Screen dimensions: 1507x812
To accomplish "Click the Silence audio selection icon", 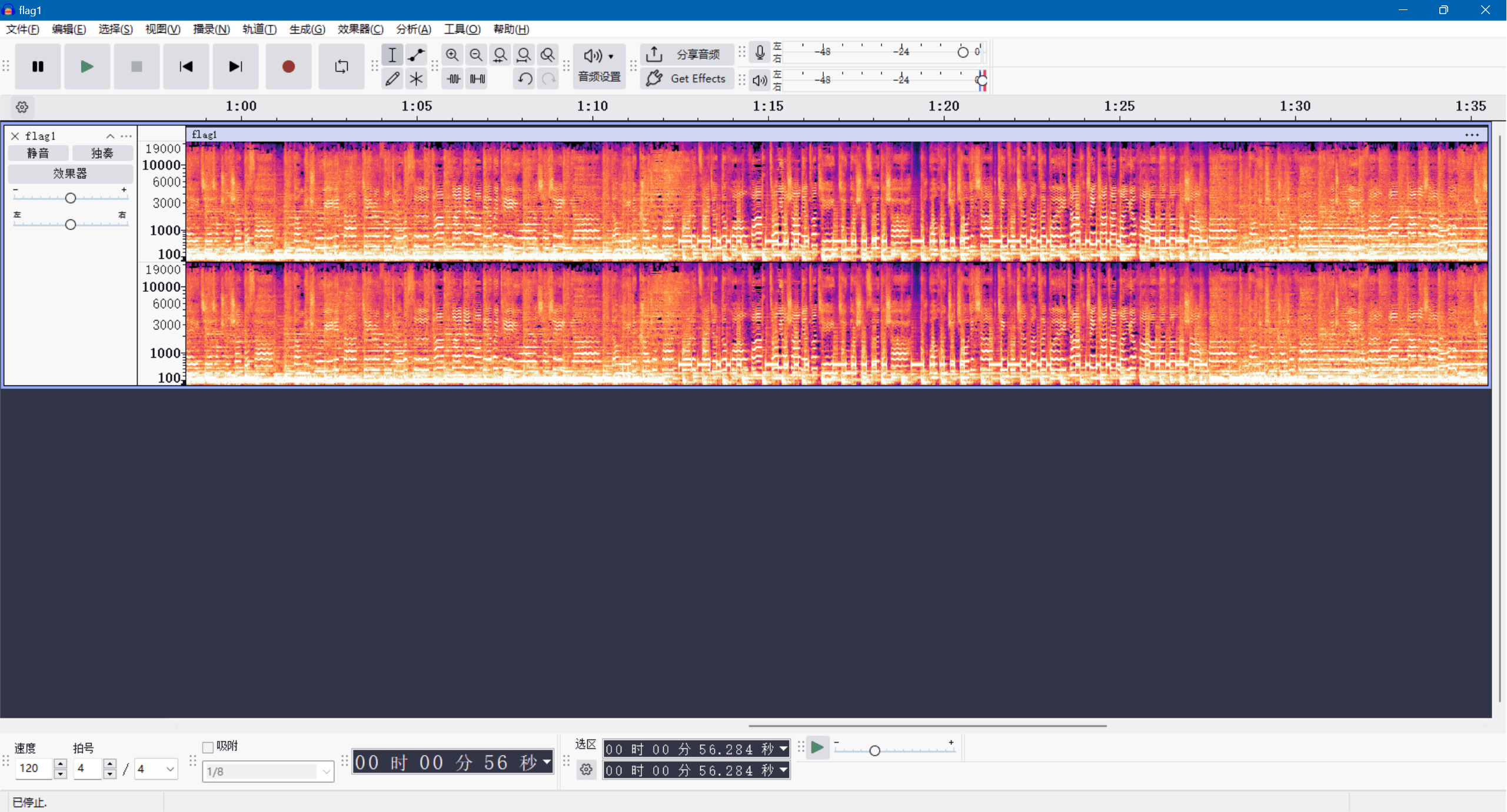I will click(x=477, y=78).
